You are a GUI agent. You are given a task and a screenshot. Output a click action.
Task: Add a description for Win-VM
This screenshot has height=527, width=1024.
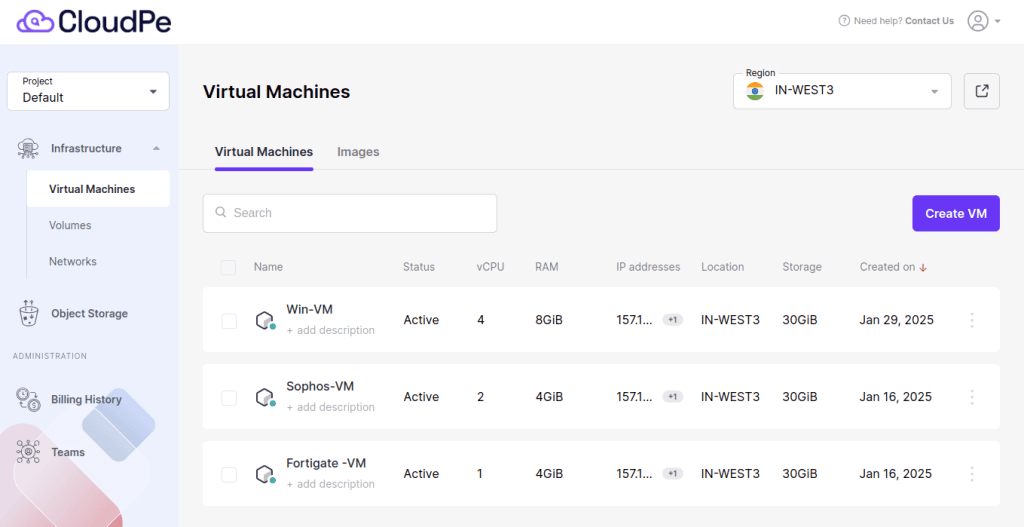[x=330, y=330]
